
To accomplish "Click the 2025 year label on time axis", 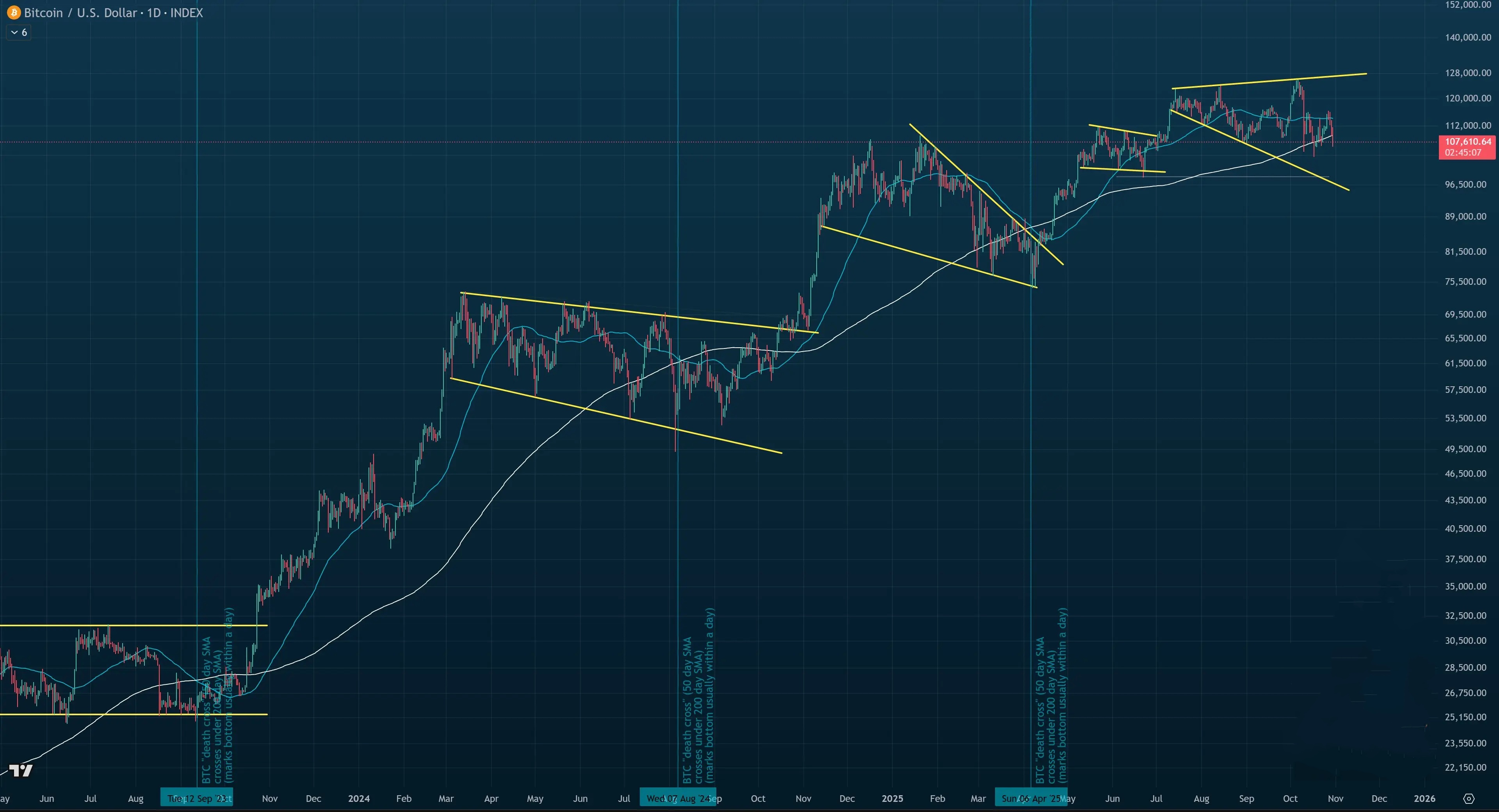I will 892,799.
